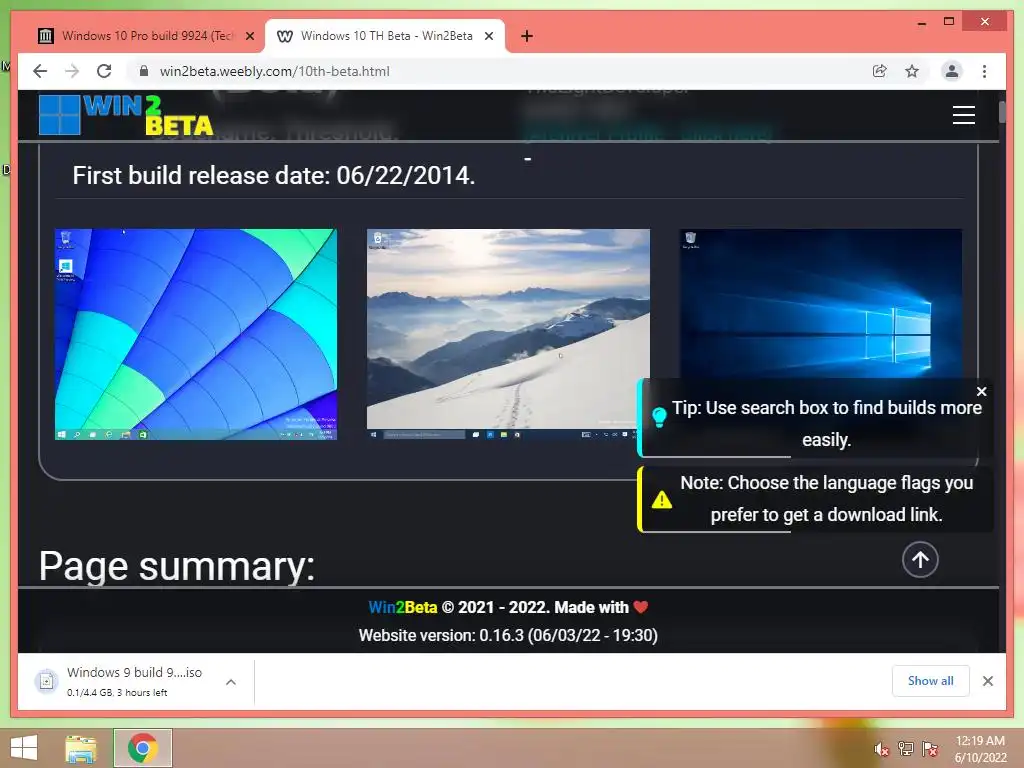Bookmark this page with the star
1024x768 pixels.
point(912,71)
